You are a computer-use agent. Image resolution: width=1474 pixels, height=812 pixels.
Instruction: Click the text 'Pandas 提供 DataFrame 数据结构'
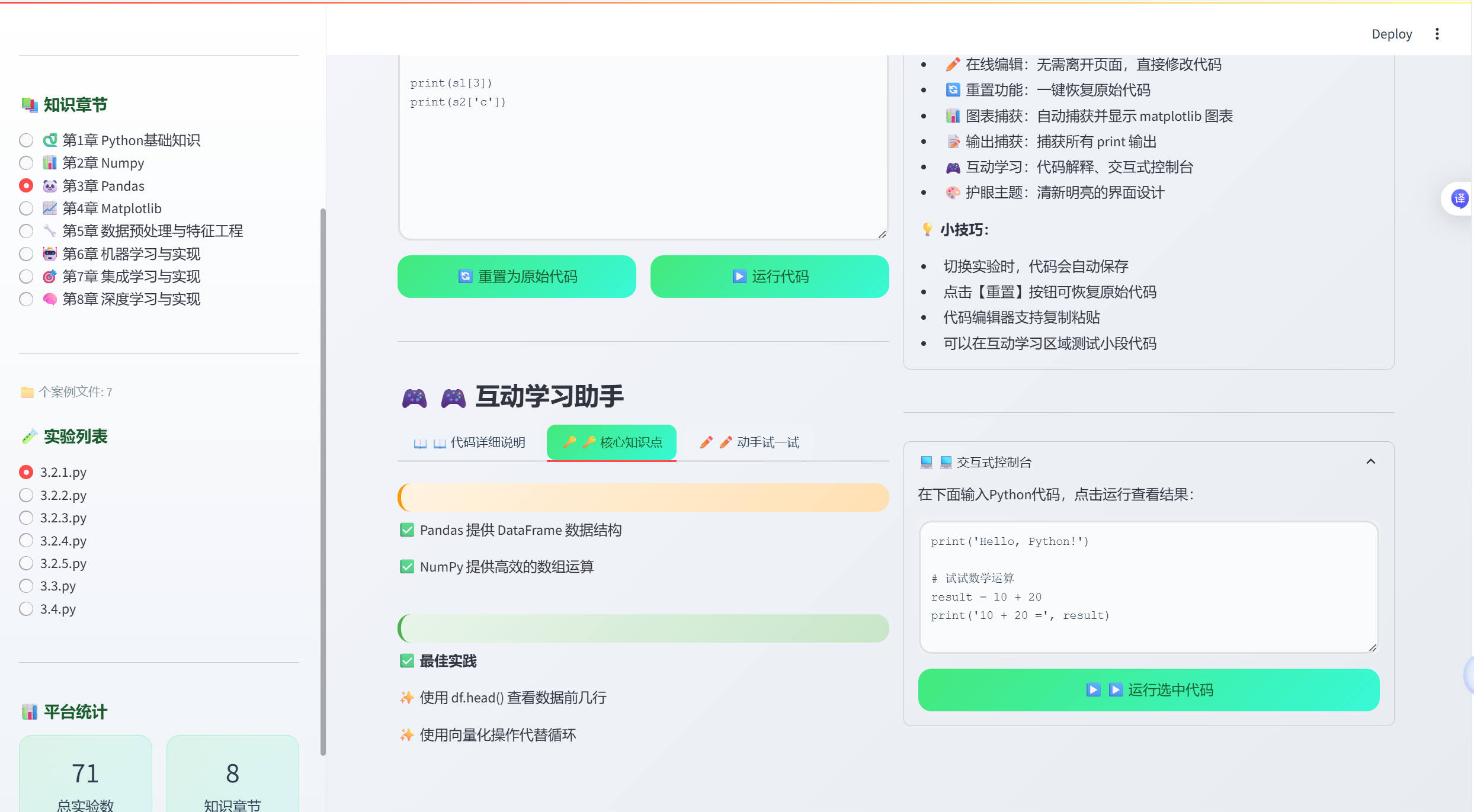[x=521, y=530]
